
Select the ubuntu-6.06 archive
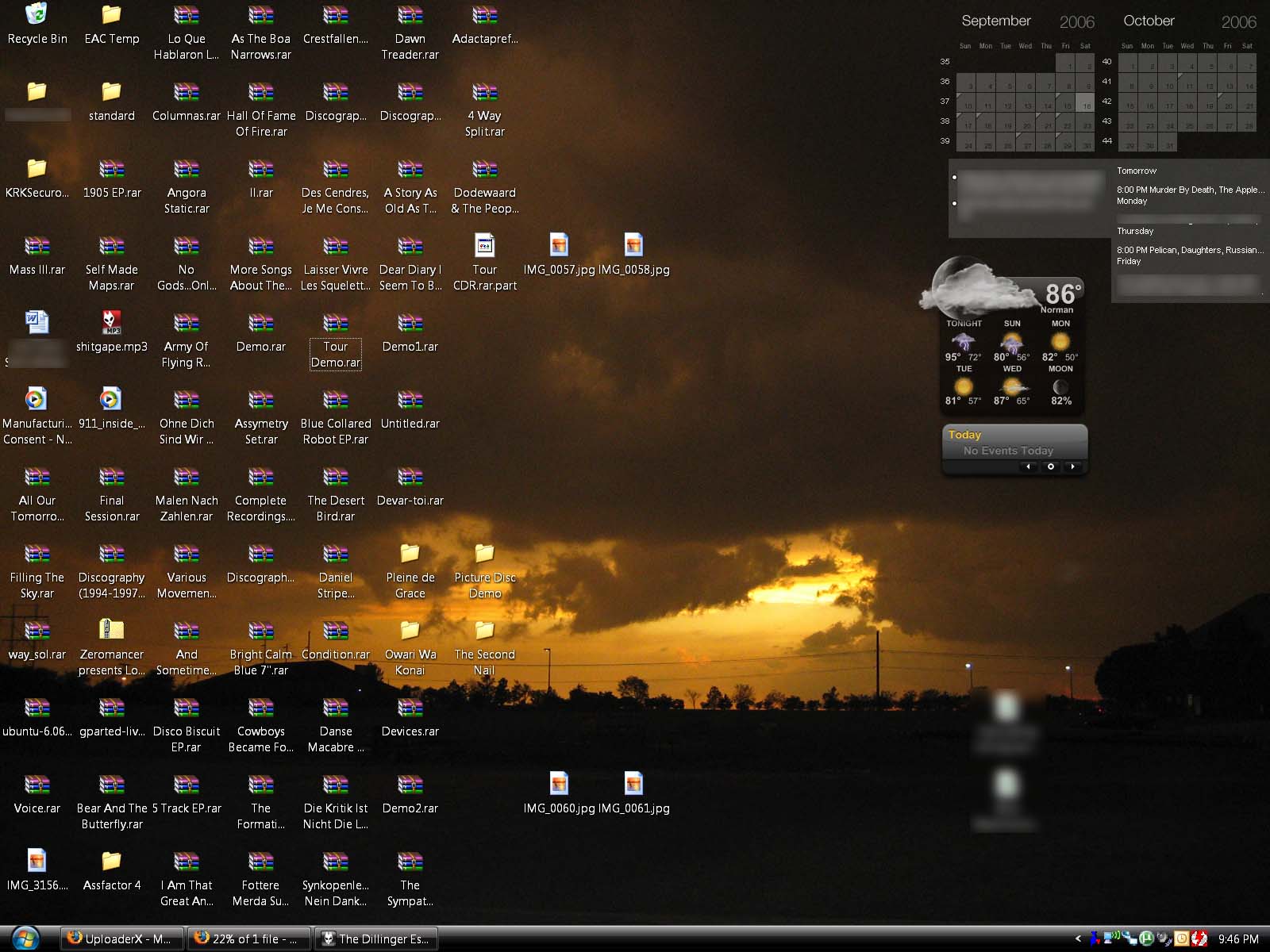pyautogui.click(x=37, y=717)
